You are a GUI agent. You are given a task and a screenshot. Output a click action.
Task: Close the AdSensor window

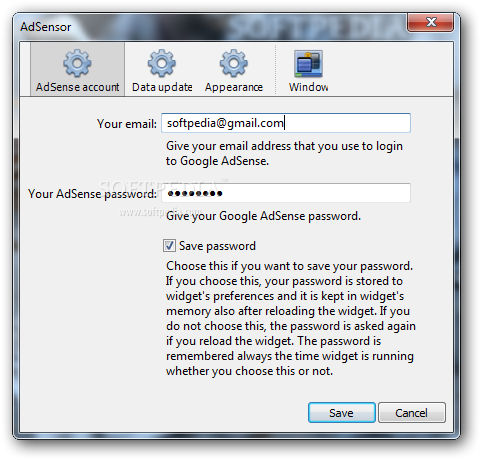pos(430,22)
